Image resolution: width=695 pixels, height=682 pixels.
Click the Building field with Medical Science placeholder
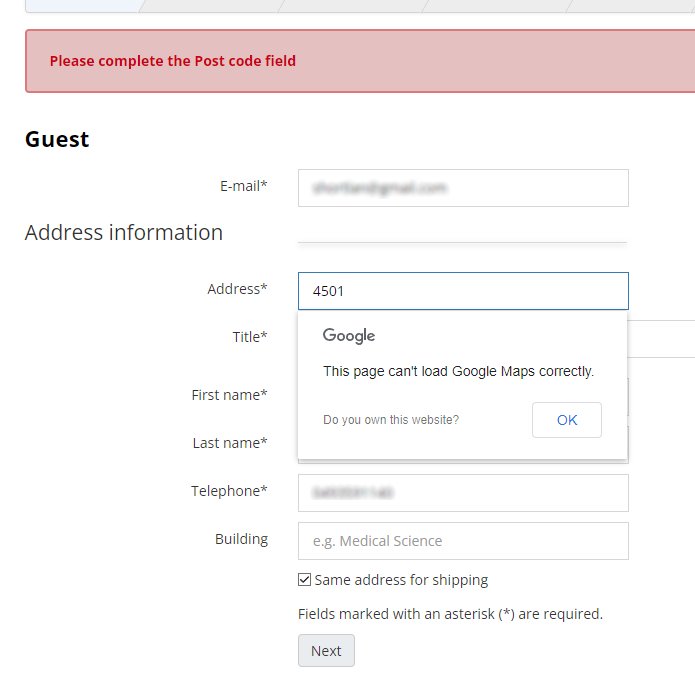click(x=463, y=541)
